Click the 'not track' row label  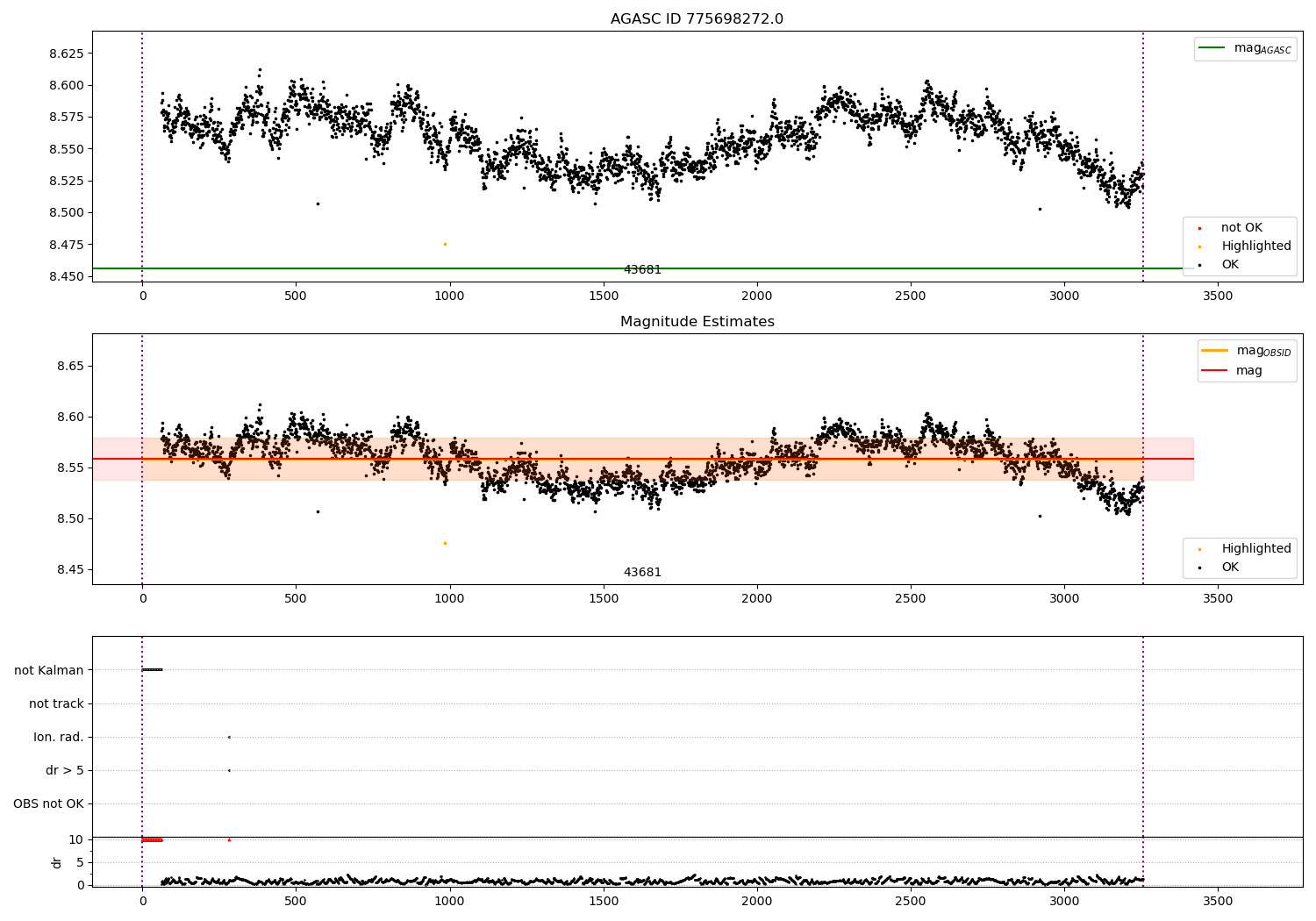(56, 703)
